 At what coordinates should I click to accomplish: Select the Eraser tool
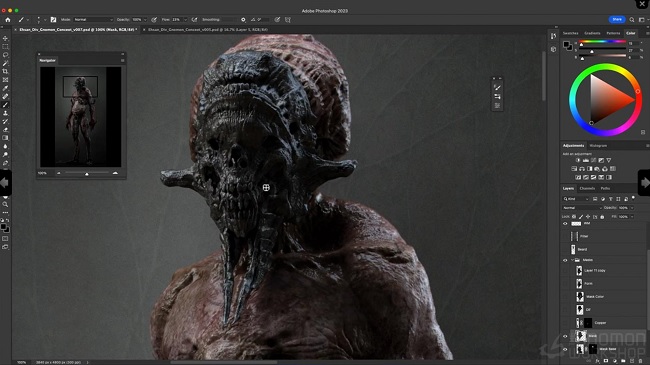[5, 129]
